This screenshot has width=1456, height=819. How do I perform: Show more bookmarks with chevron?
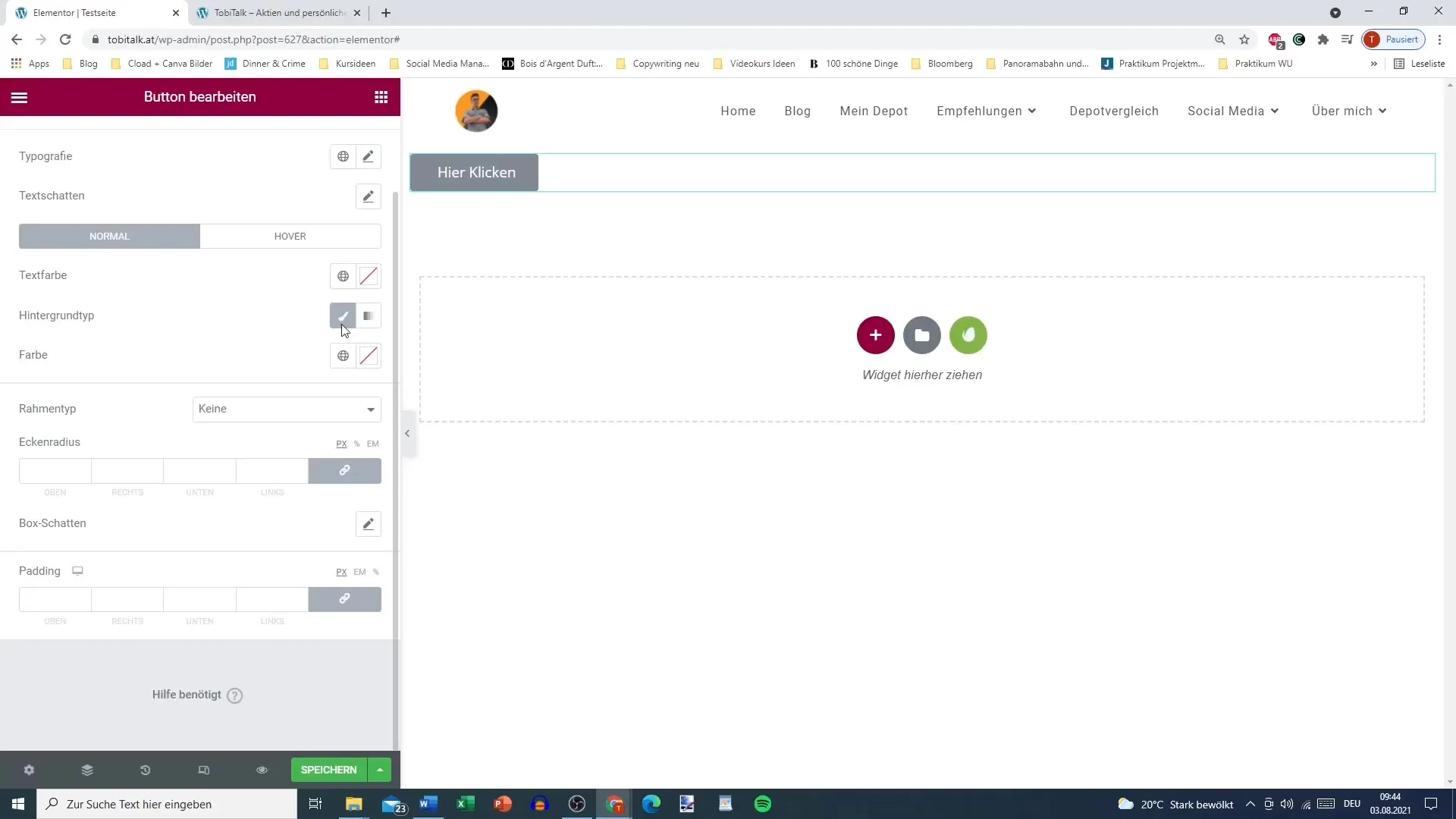click(x=1374, y=64)
